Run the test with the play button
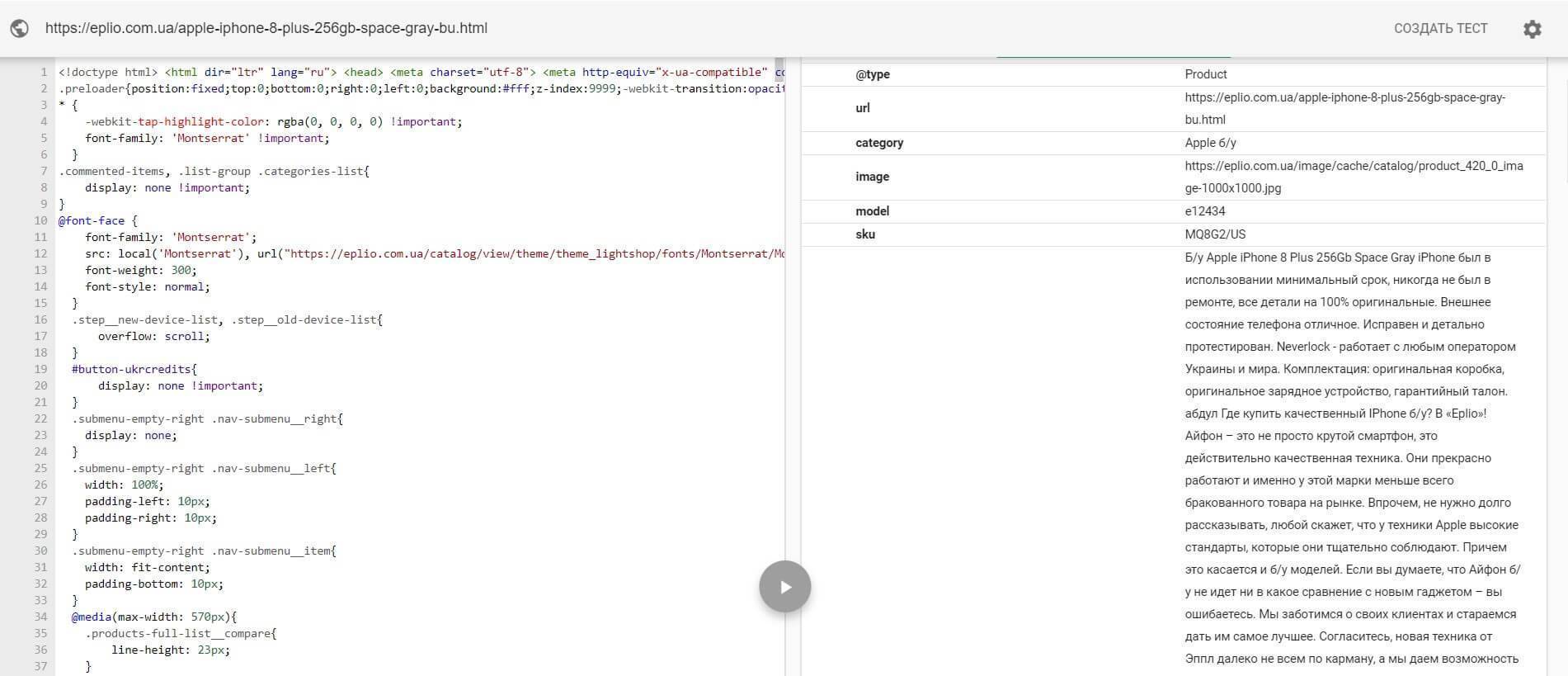 (x=784, y=586)
